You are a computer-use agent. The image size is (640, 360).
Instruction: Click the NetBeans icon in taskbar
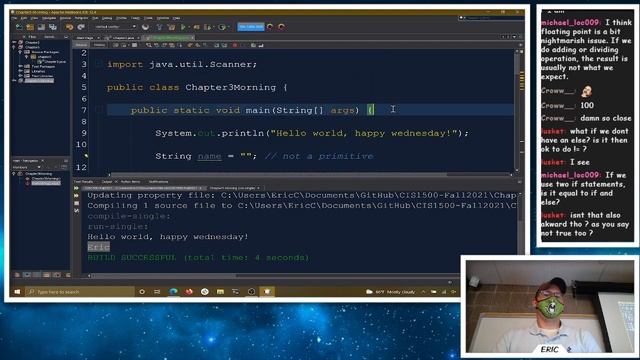coord(267,291)
